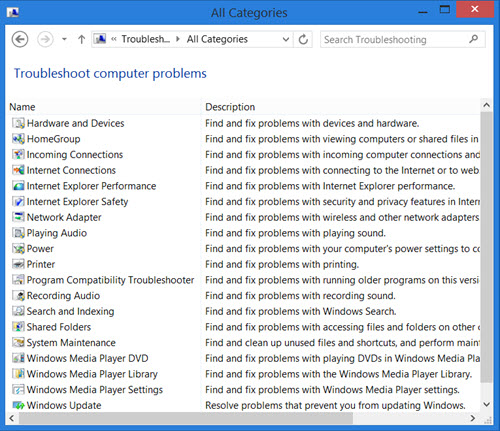
Task: Go up one level with up arrow
Action: point(81,40)
